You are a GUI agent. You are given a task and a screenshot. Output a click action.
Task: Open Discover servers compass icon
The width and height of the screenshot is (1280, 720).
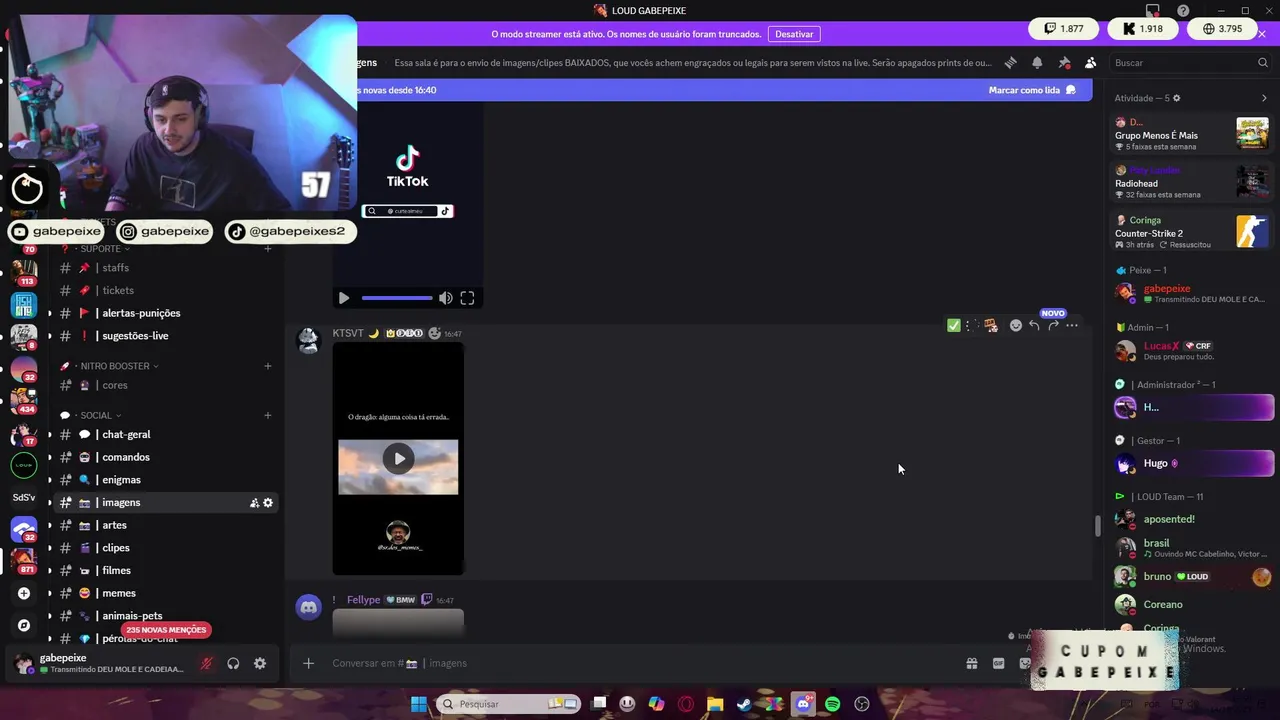point(24,625)
